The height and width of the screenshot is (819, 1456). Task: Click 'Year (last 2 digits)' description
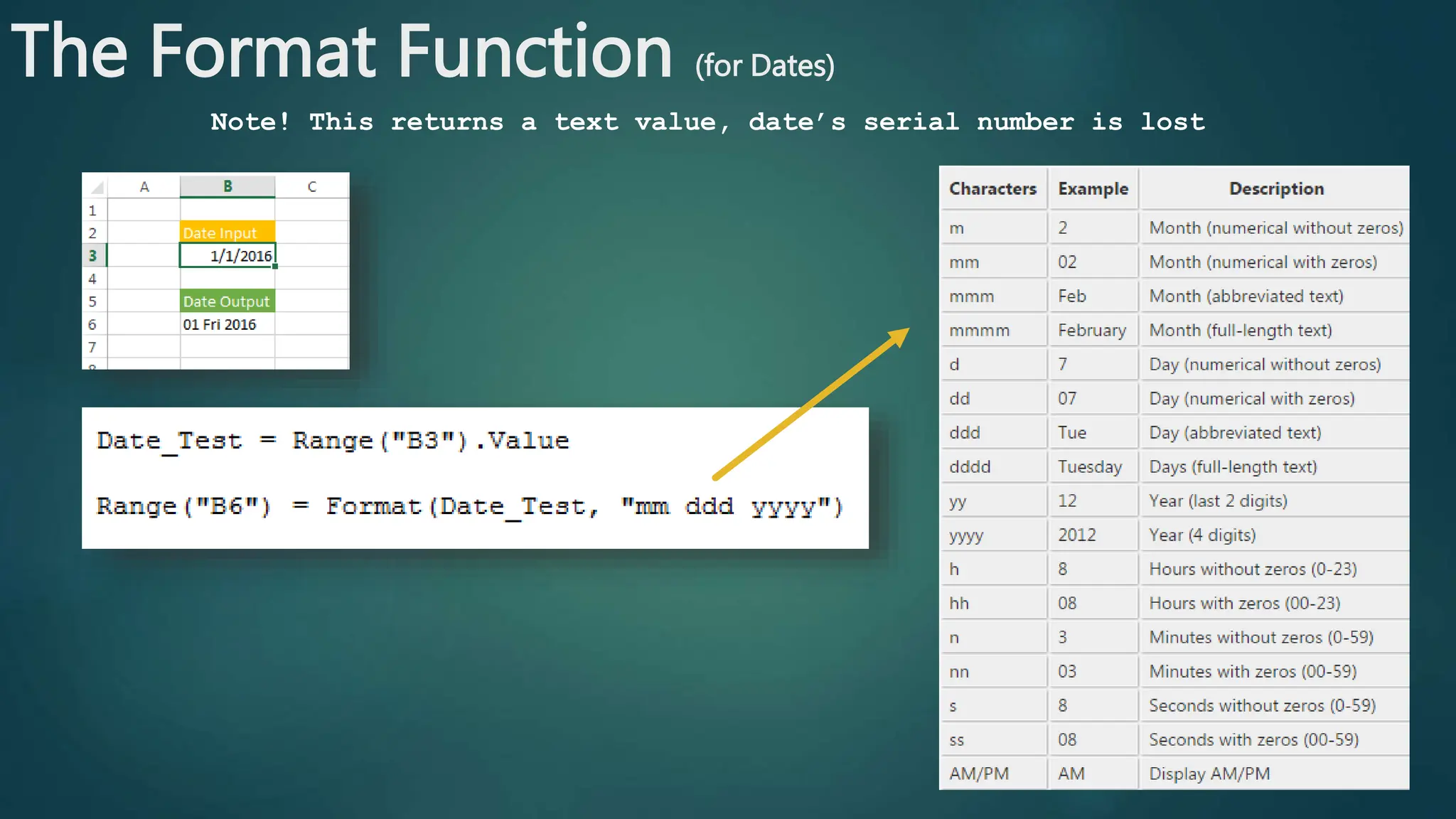point(1276,500)
